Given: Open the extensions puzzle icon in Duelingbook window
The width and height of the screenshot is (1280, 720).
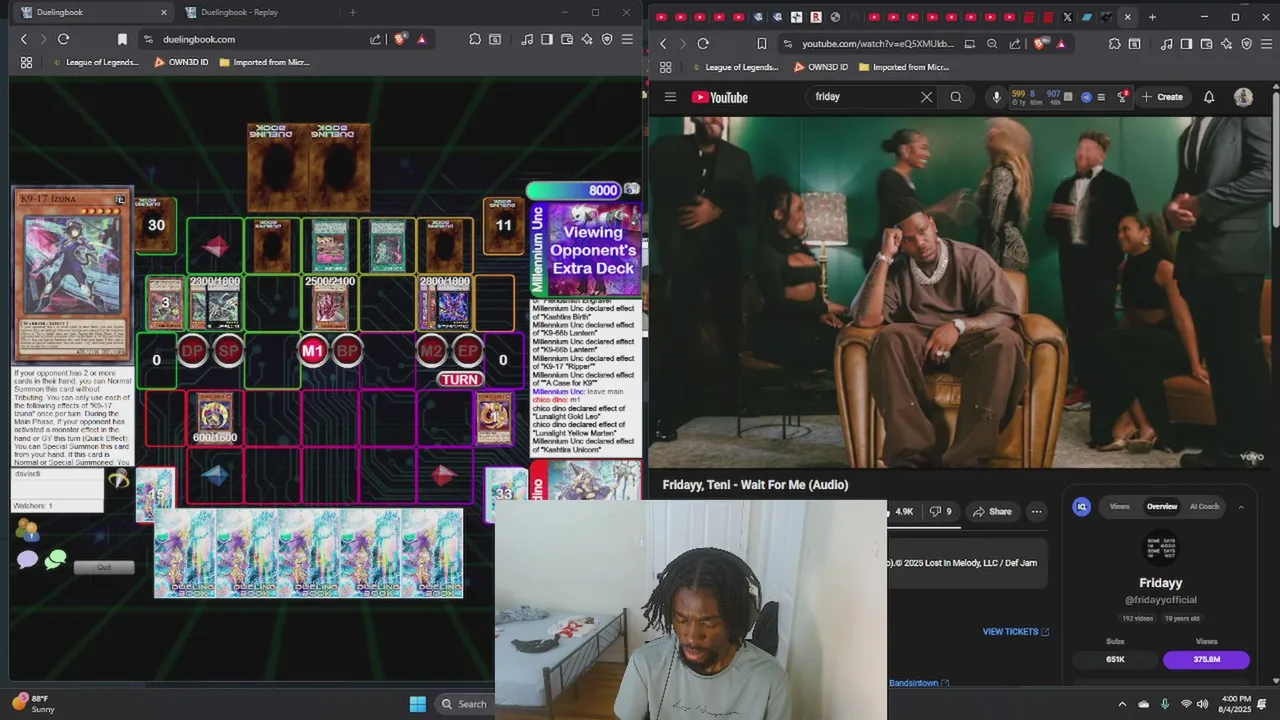Looking at the screenshot, I should pyautogui.click(x=475, y=39).
